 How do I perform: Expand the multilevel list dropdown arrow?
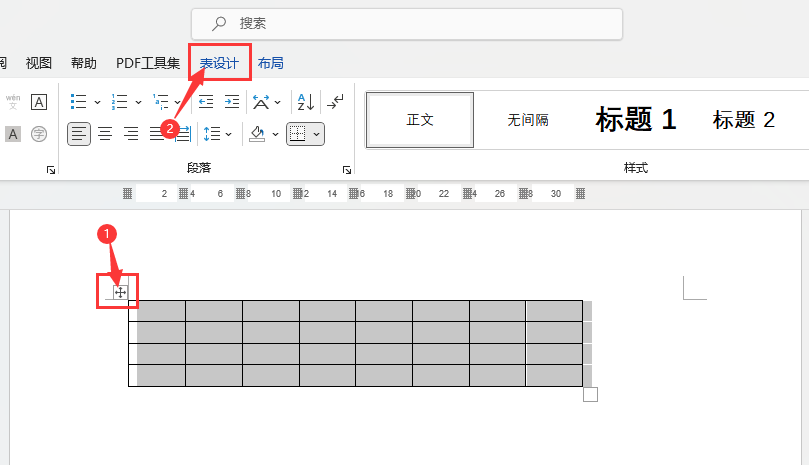177,102
